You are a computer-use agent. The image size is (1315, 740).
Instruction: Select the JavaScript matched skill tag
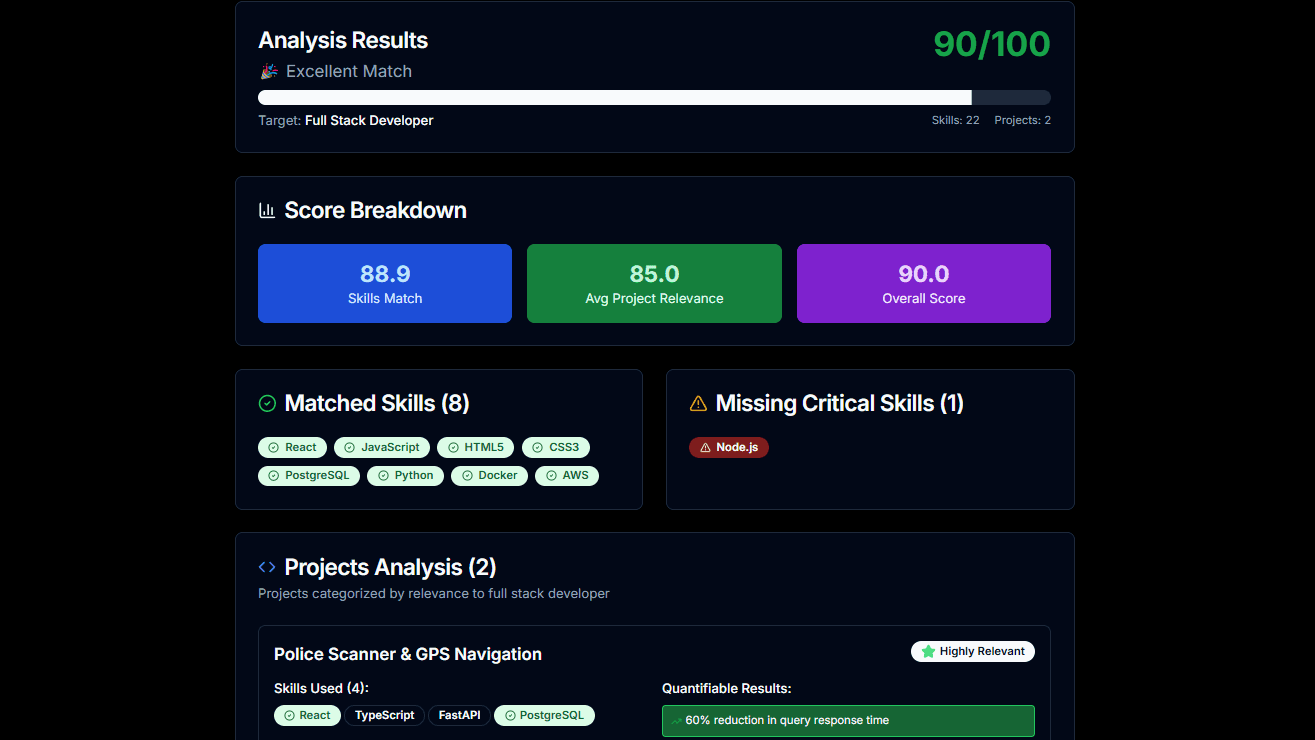tap(382, 447)
